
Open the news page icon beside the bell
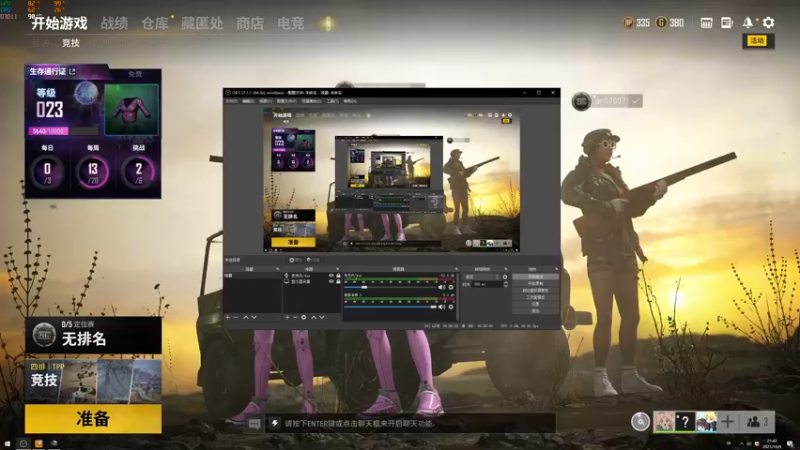point(727,22)
